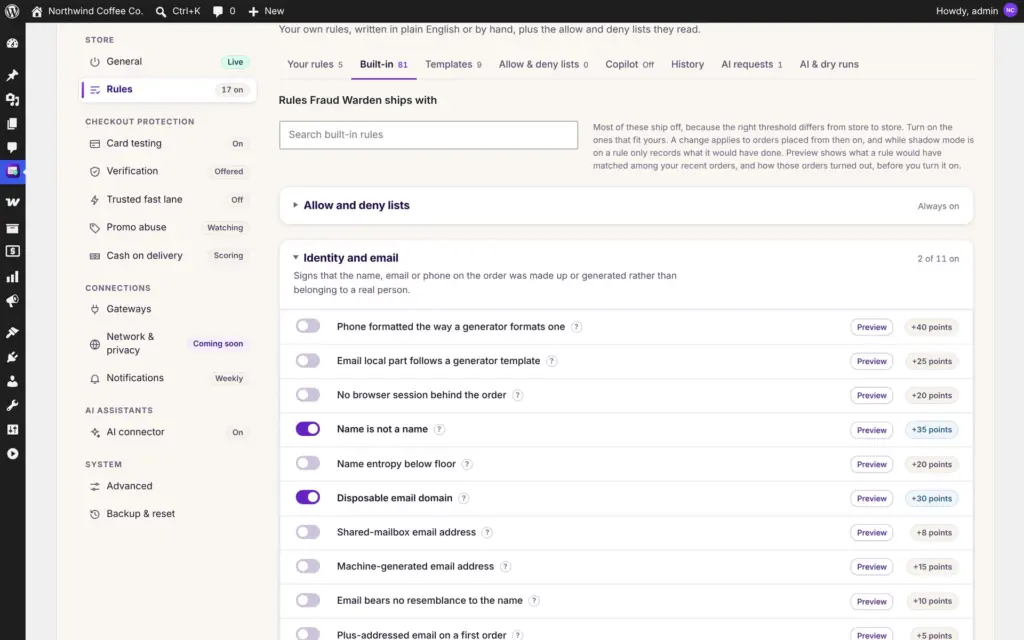Viewport: 1024px width, 640px height.
Task: Preview the Disposable email domain rule
Action: (871, 498)
